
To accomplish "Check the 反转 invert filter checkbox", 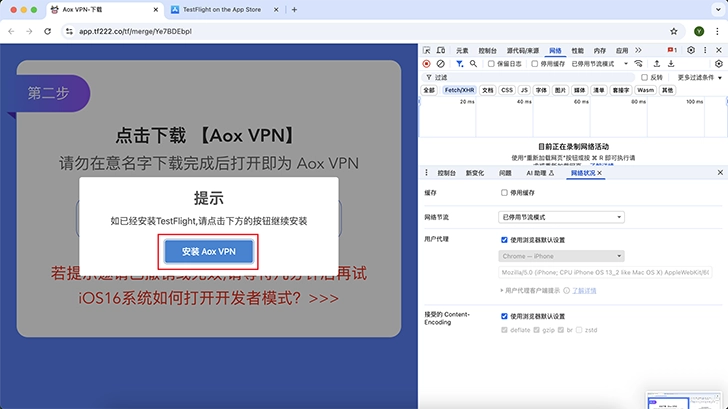I will pyautogui.click(x=644, y=77).
